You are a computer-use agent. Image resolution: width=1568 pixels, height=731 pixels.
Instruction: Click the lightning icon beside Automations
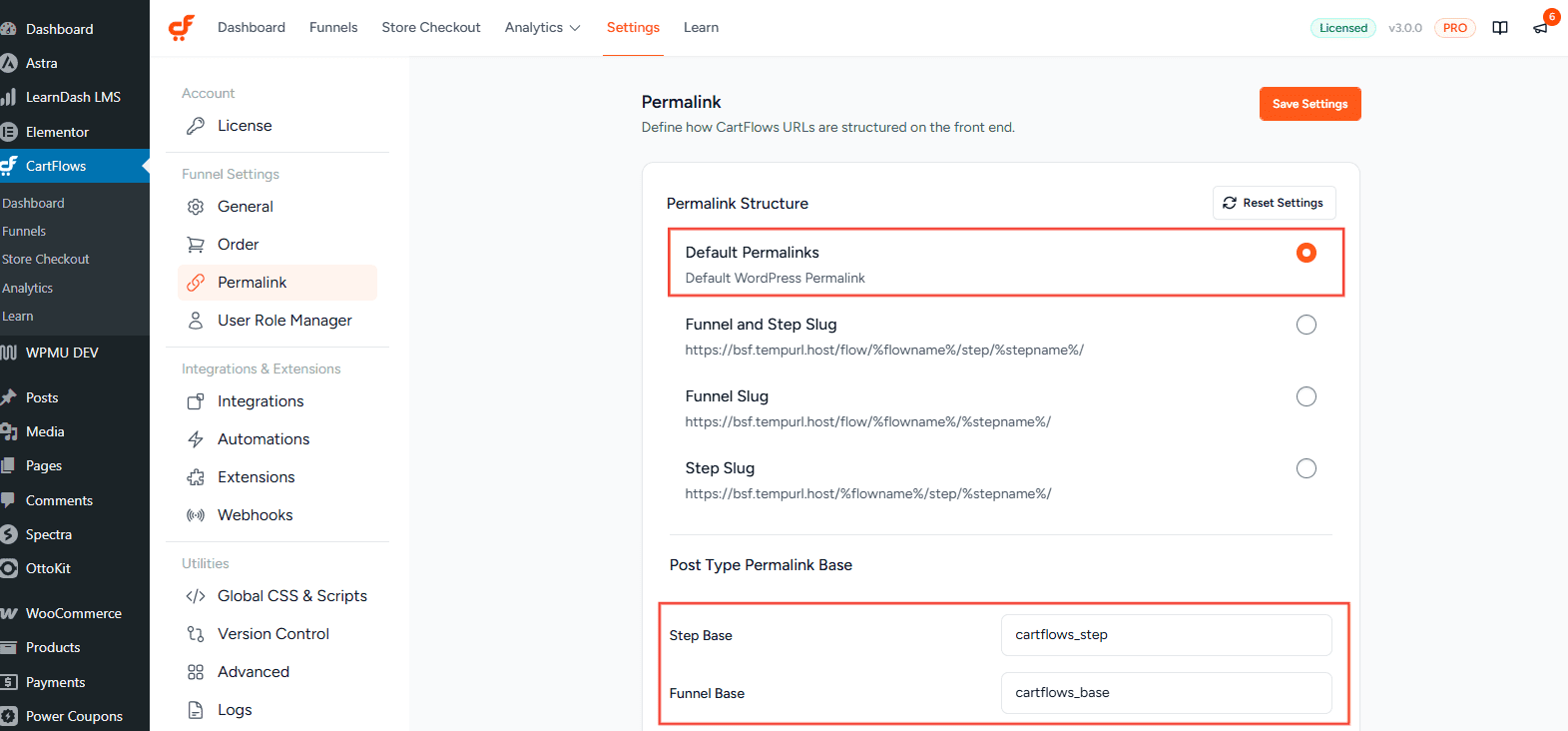[196, 439]
